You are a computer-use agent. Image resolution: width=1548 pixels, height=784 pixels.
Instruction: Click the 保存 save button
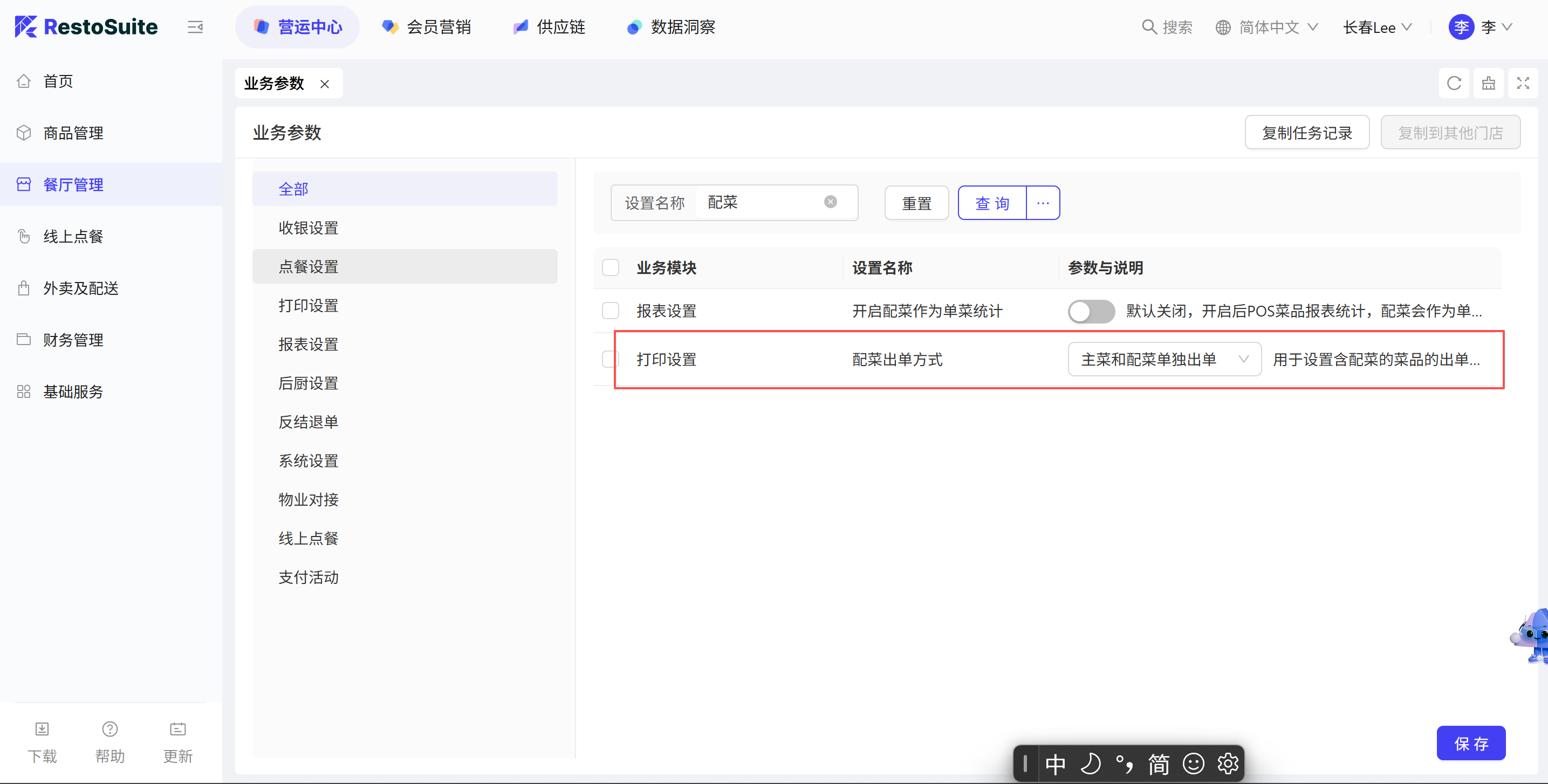pyautogui.click(x=1470, y=743)
